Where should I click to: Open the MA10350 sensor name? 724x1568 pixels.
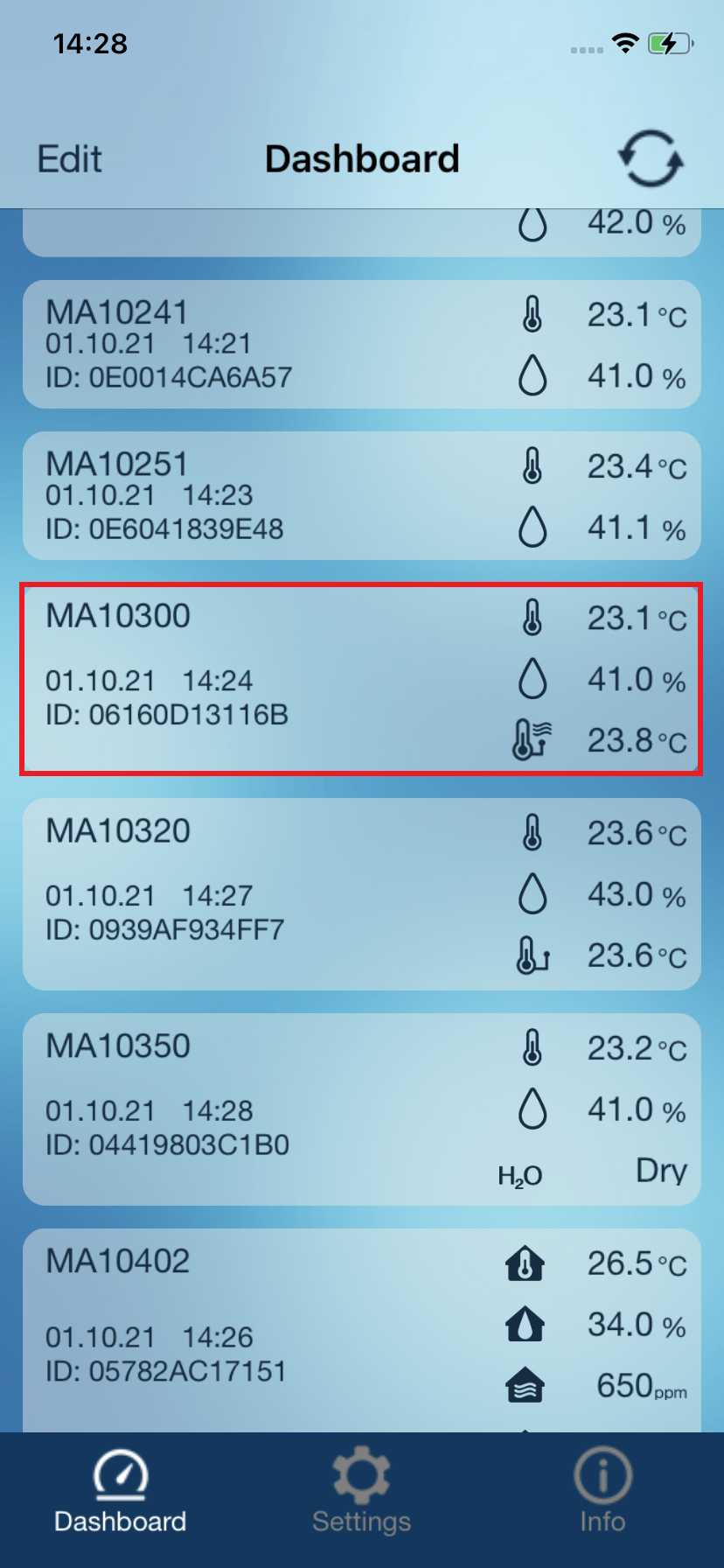pyautogui.click(x=118, y=1046)
